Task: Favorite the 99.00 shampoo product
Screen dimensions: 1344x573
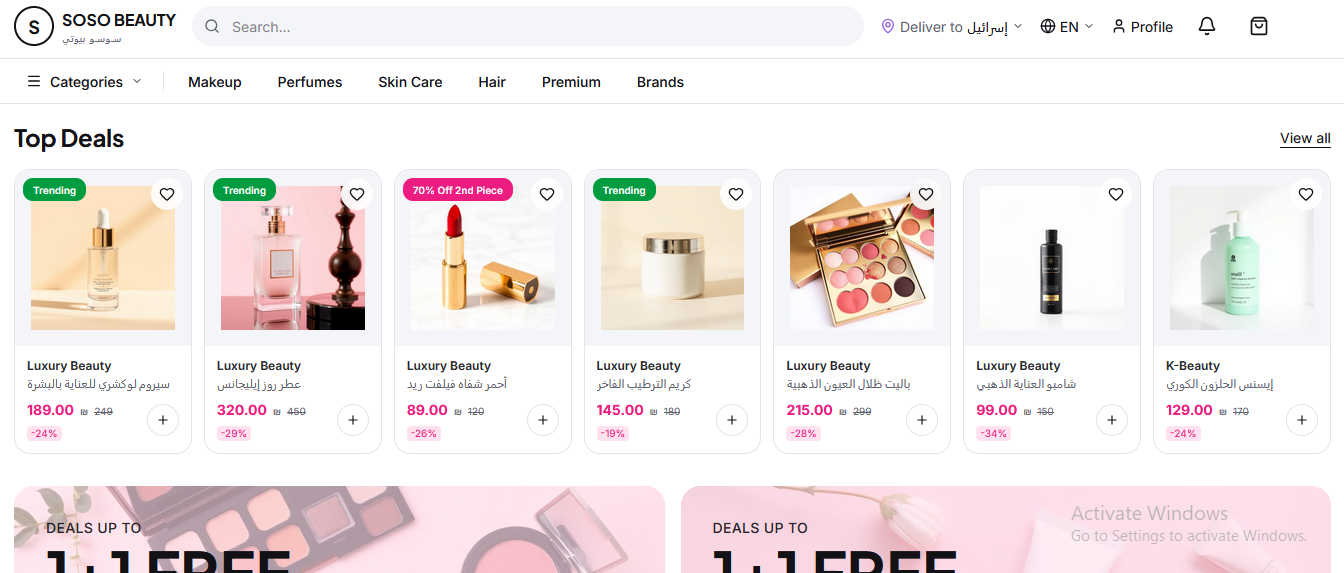Action: (x=1116, y=194)
